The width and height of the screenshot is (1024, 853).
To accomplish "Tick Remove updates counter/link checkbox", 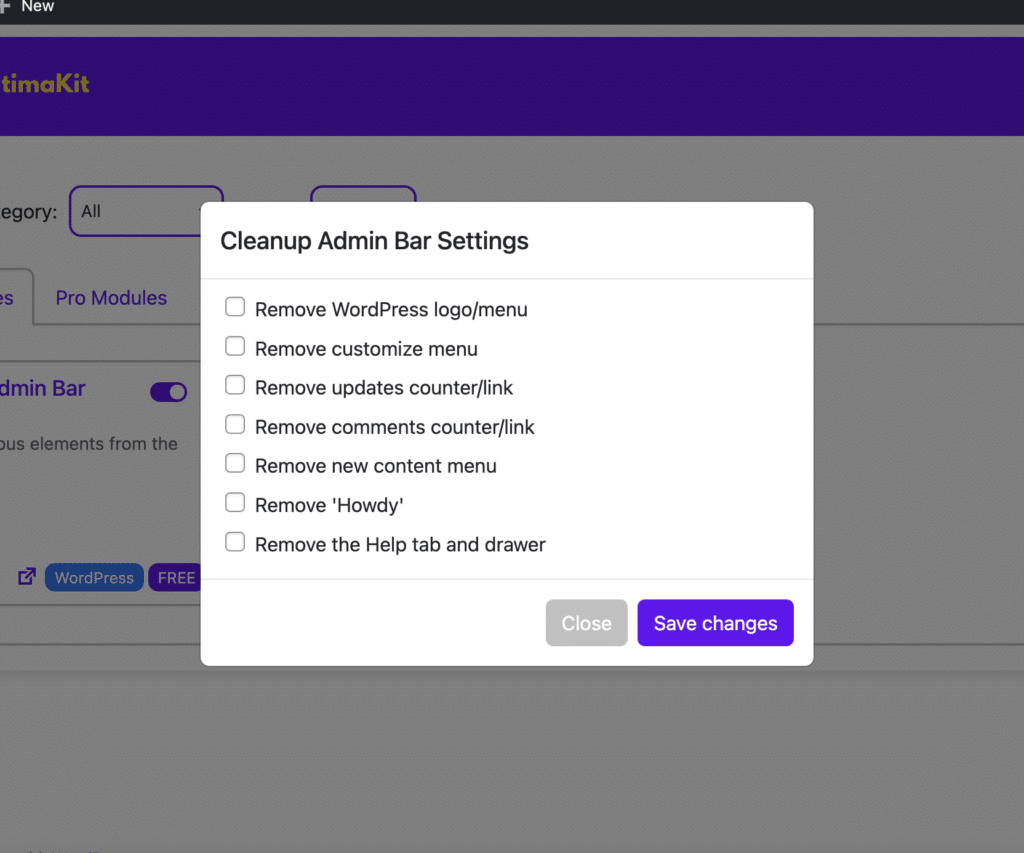I will [x=235, y=385].
